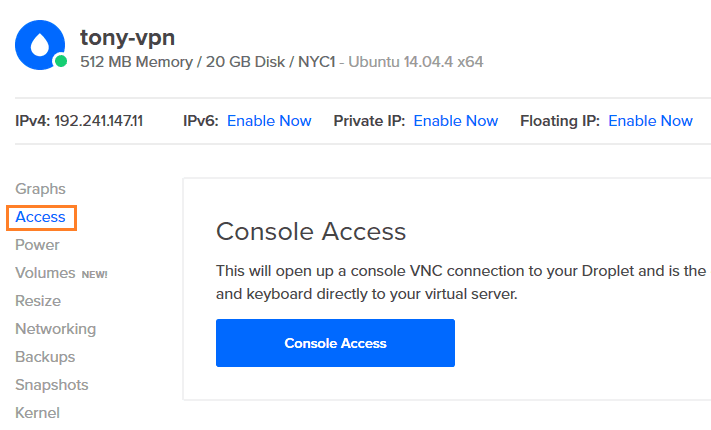Screen dimensions: 711x430
Task: Enable IPv6 via Enable Now link
Action: [x=269, y=121]
